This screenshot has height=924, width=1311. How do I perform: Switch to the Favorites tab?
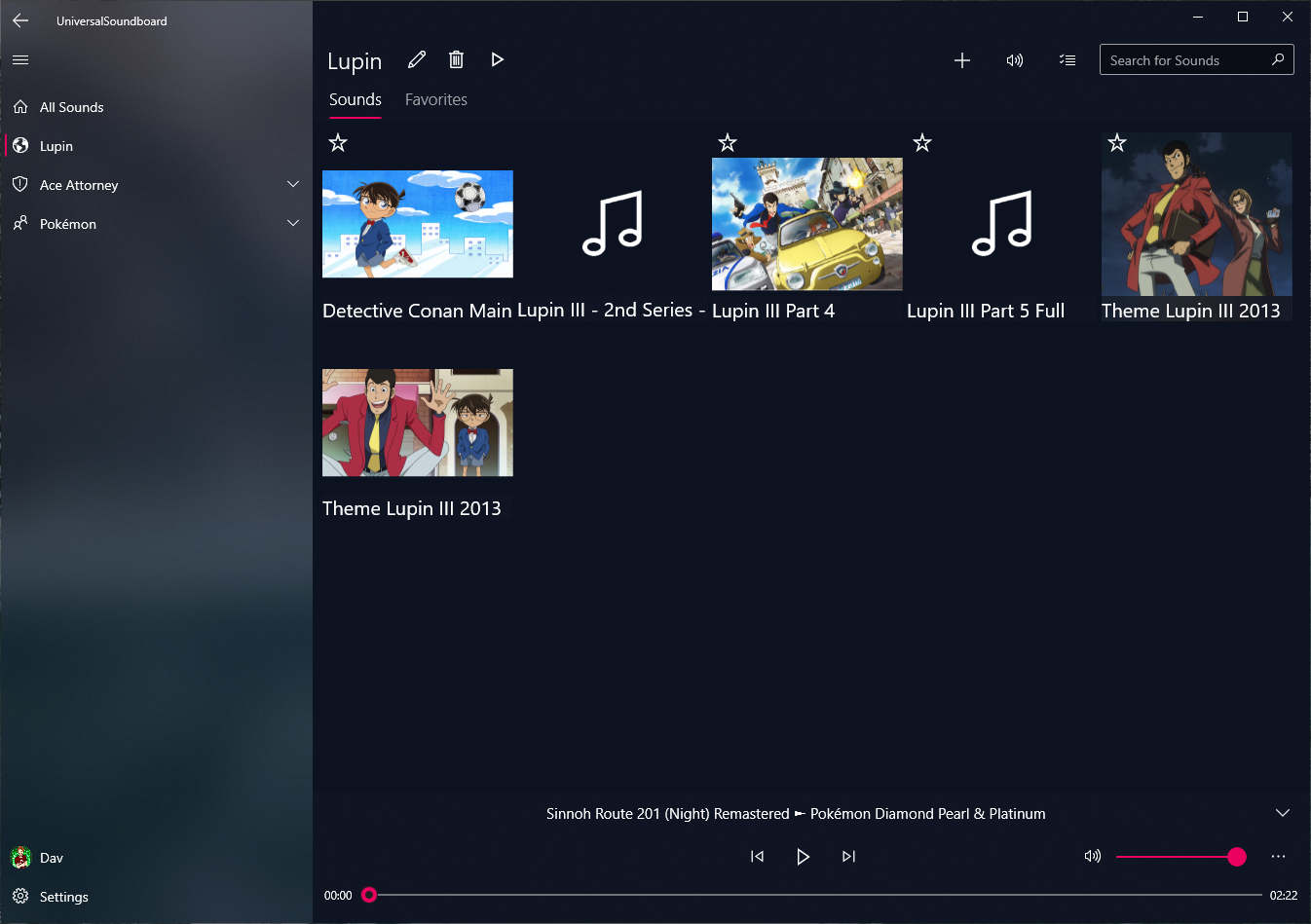(436, 100)
